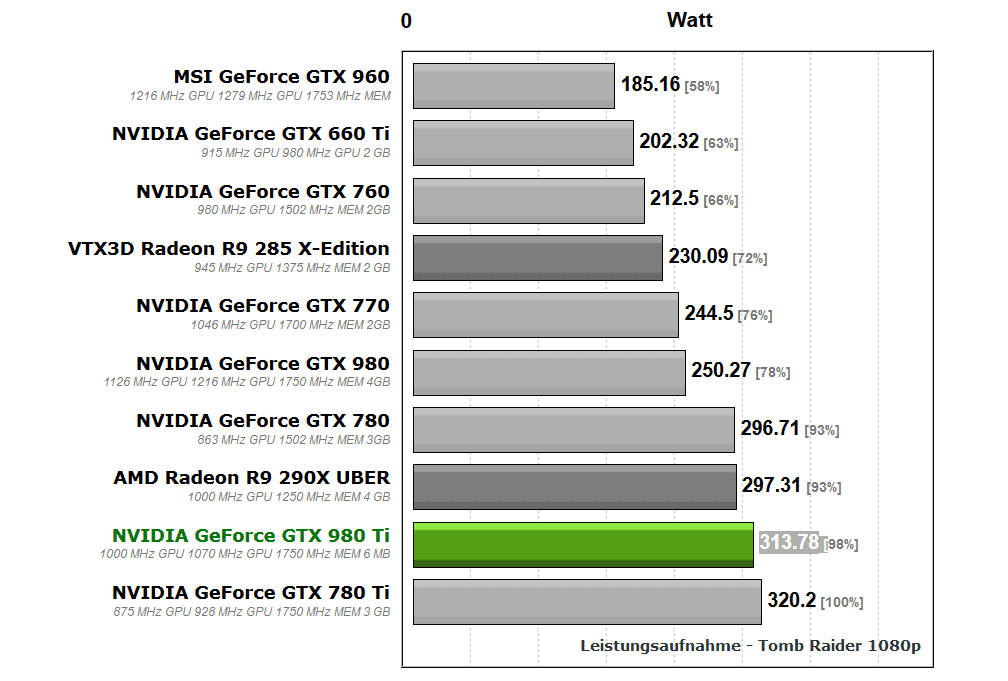Screen dimensions: 1008x681
Task: Select the 320.2 value label
Action: click(x=791, y=601)
